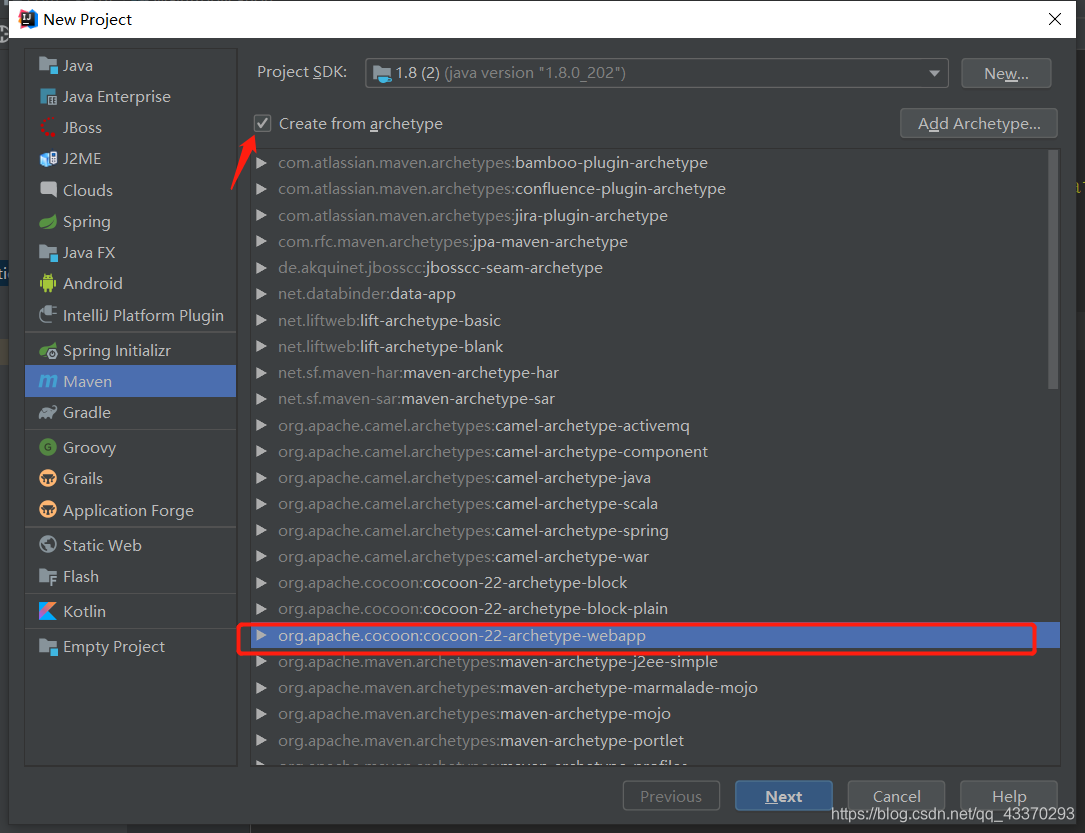Expand cocoon-22-archetype-webapp node

pos(262,635)
